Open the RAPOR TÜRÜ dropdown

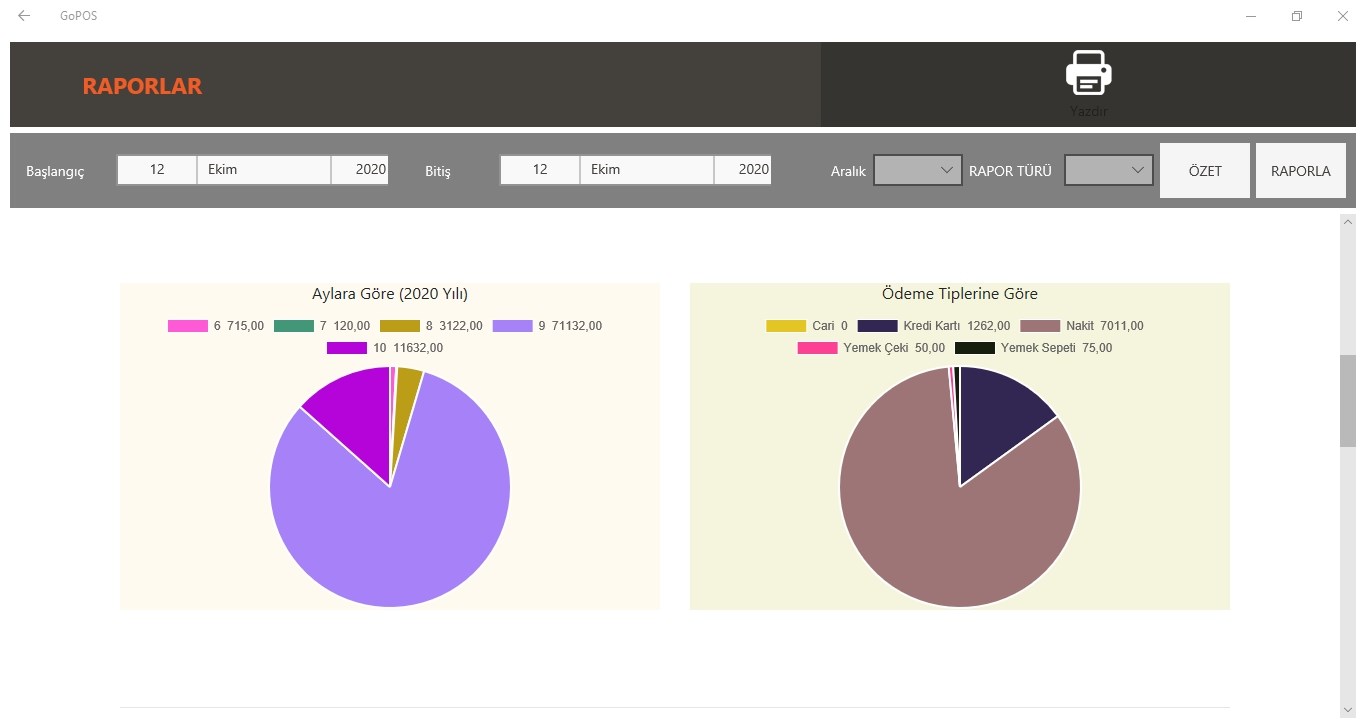(x=1109, y=170)
